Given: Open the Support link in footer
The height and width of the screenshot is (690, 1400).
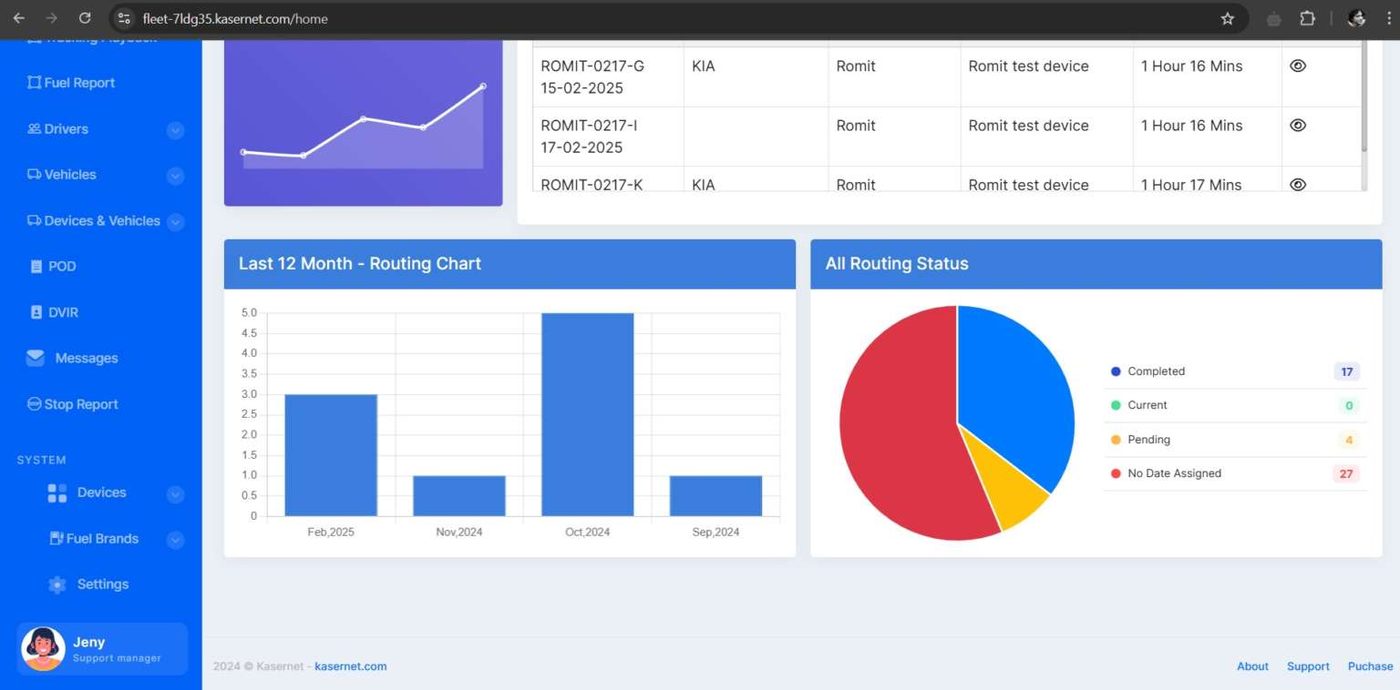Looking at the screenshot, I should click(x=1307, y=666).
